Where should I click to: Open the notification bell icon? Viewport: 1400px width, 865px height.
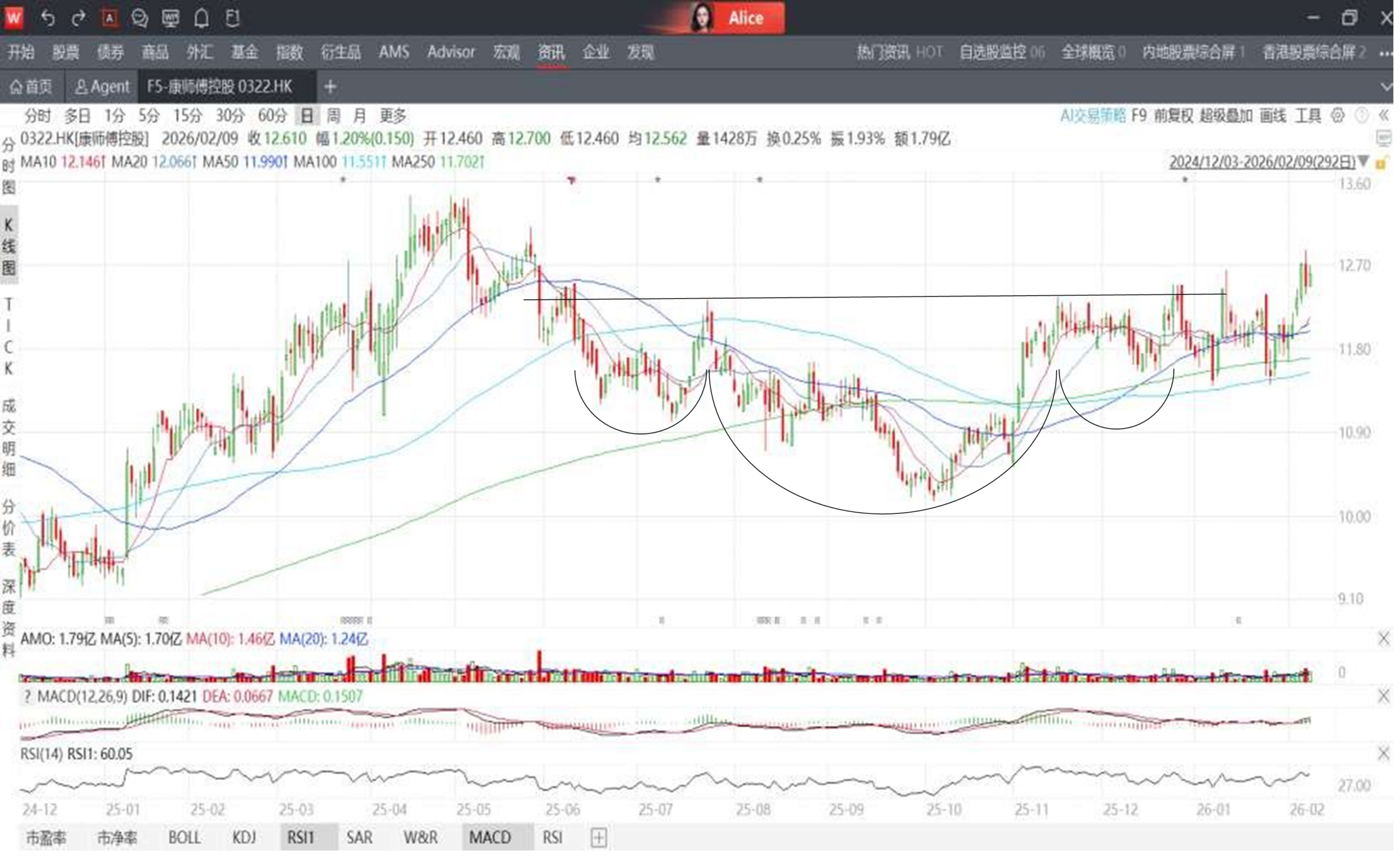point(201,18)
